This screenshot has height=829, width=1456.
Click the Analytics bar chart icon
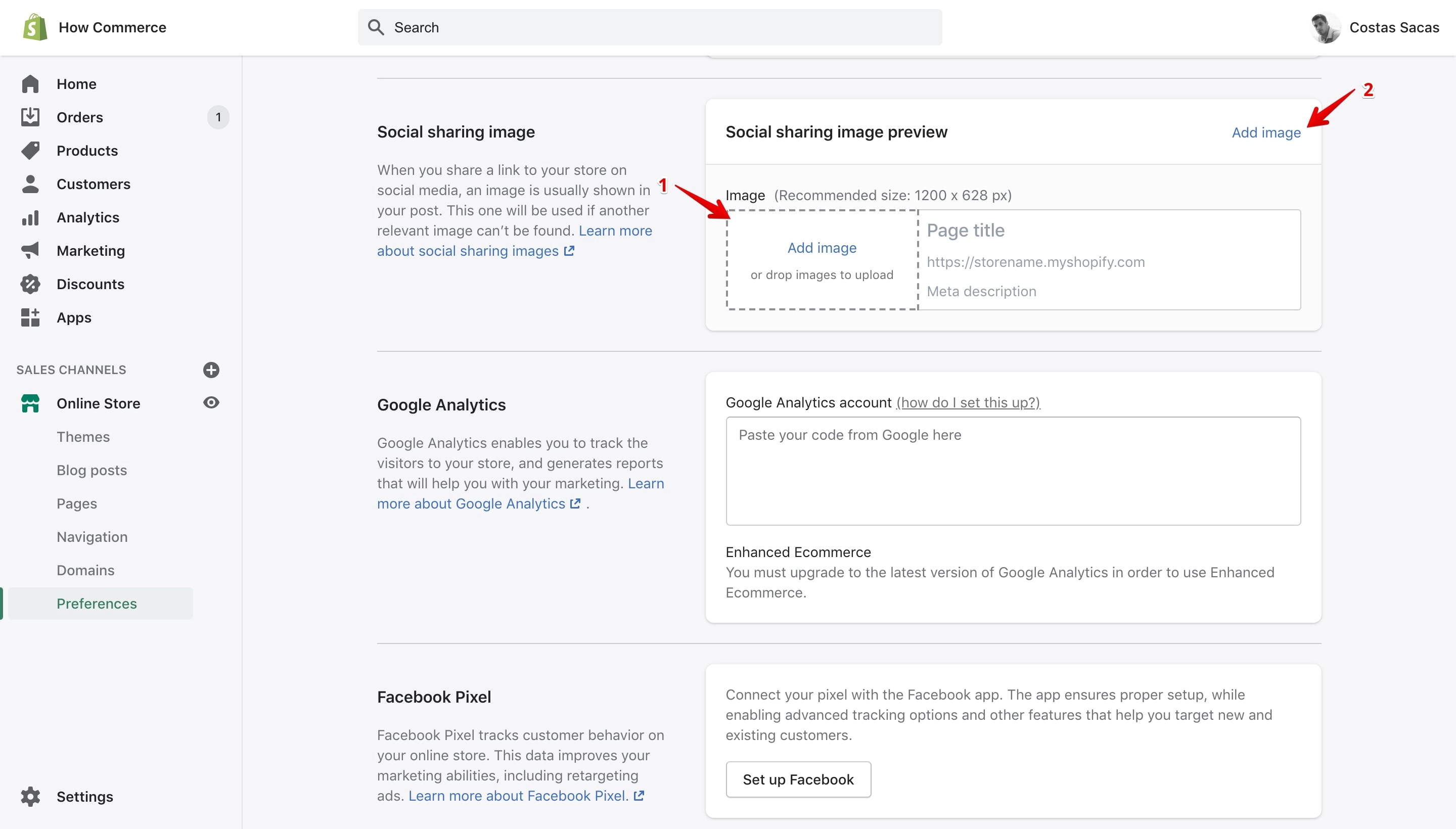click(x=30, y=217)
